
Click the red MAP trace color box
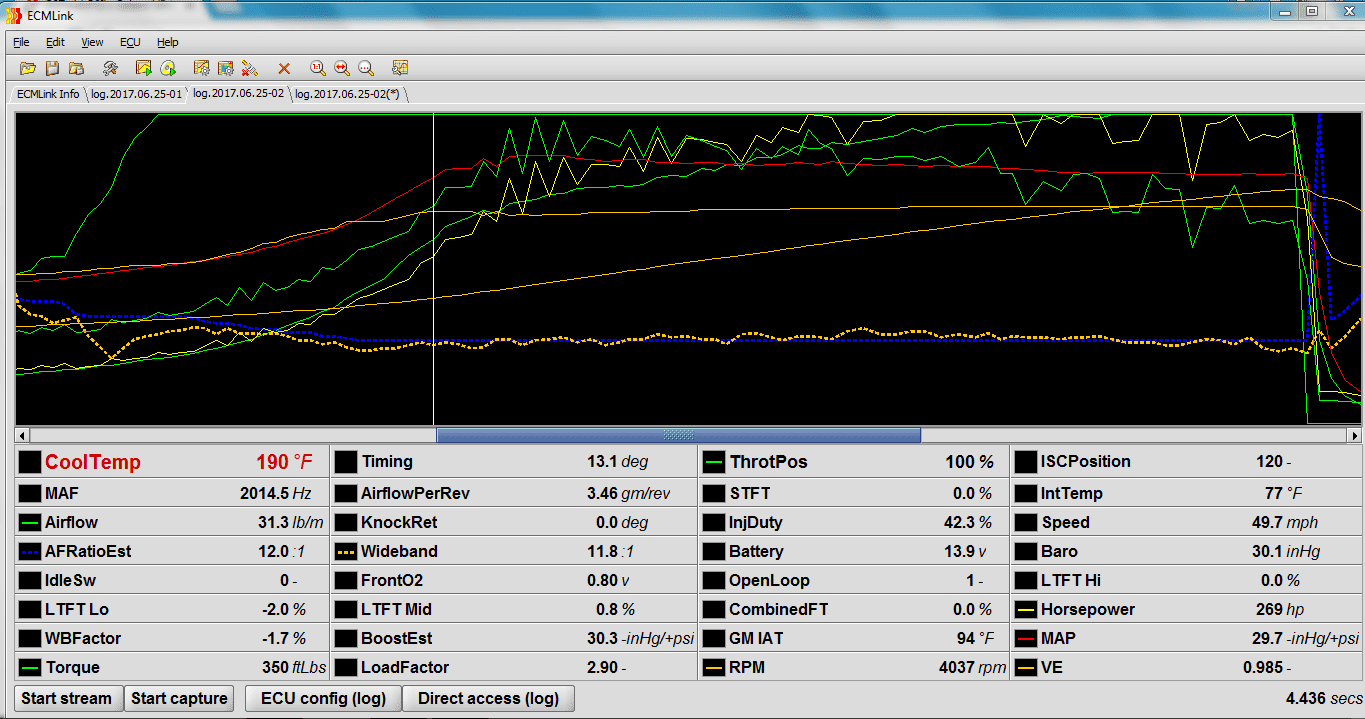coord(1025,638)
